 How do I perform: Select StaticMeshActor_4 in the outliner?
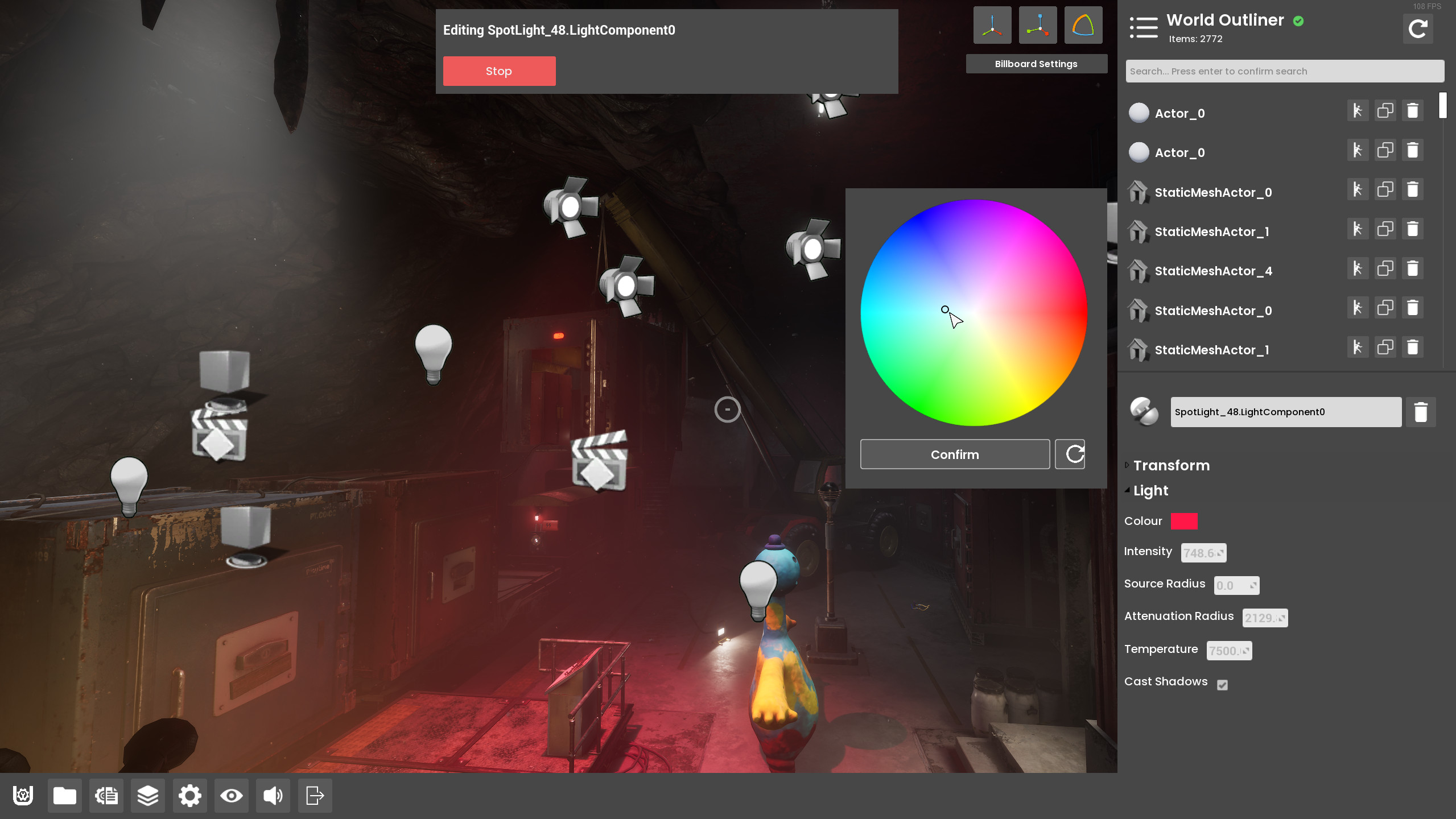coord(1213,271)
